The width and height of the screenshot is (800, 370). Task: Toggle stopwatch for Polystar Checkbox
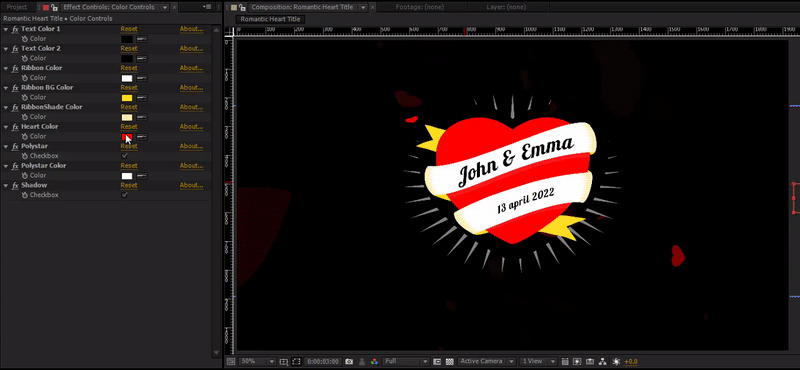pos(24,156)
